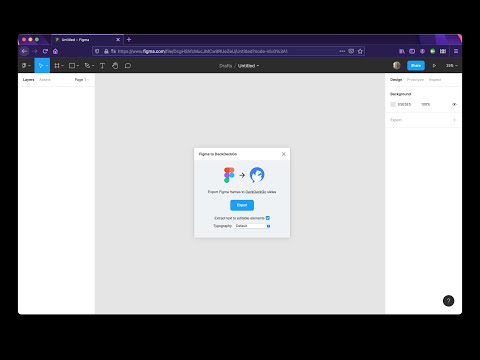Go to the browser home page
480x360 pixels.
point(55,51)
